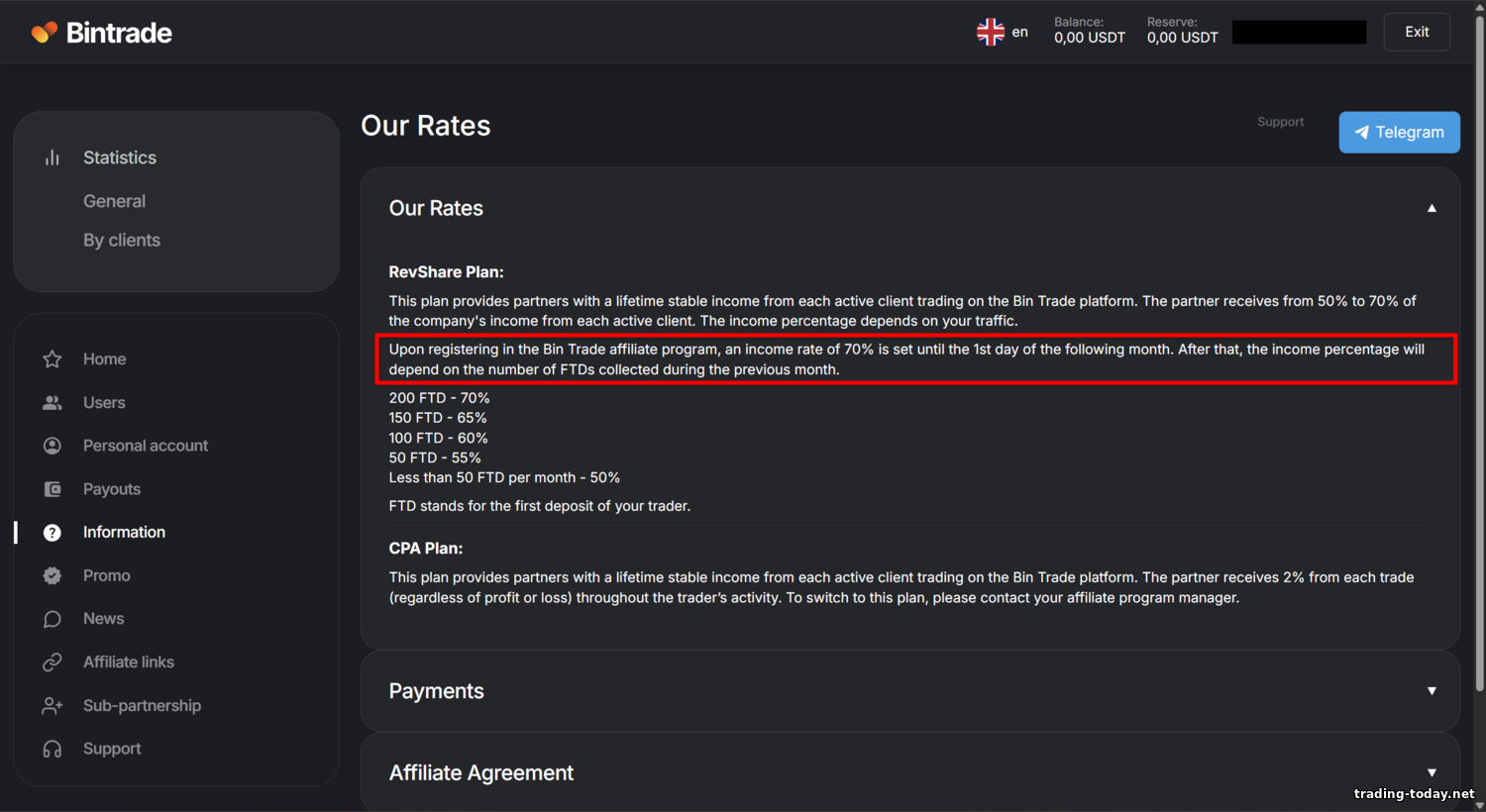Click the Payouts wallet icon

53,489
